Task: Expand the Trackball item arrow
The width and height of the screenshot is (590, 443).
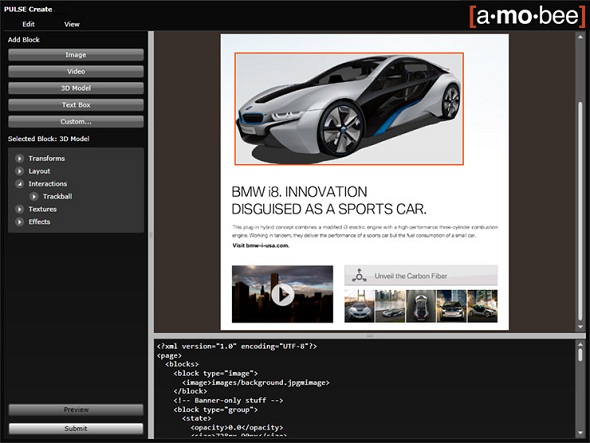Action: point(33,196)
